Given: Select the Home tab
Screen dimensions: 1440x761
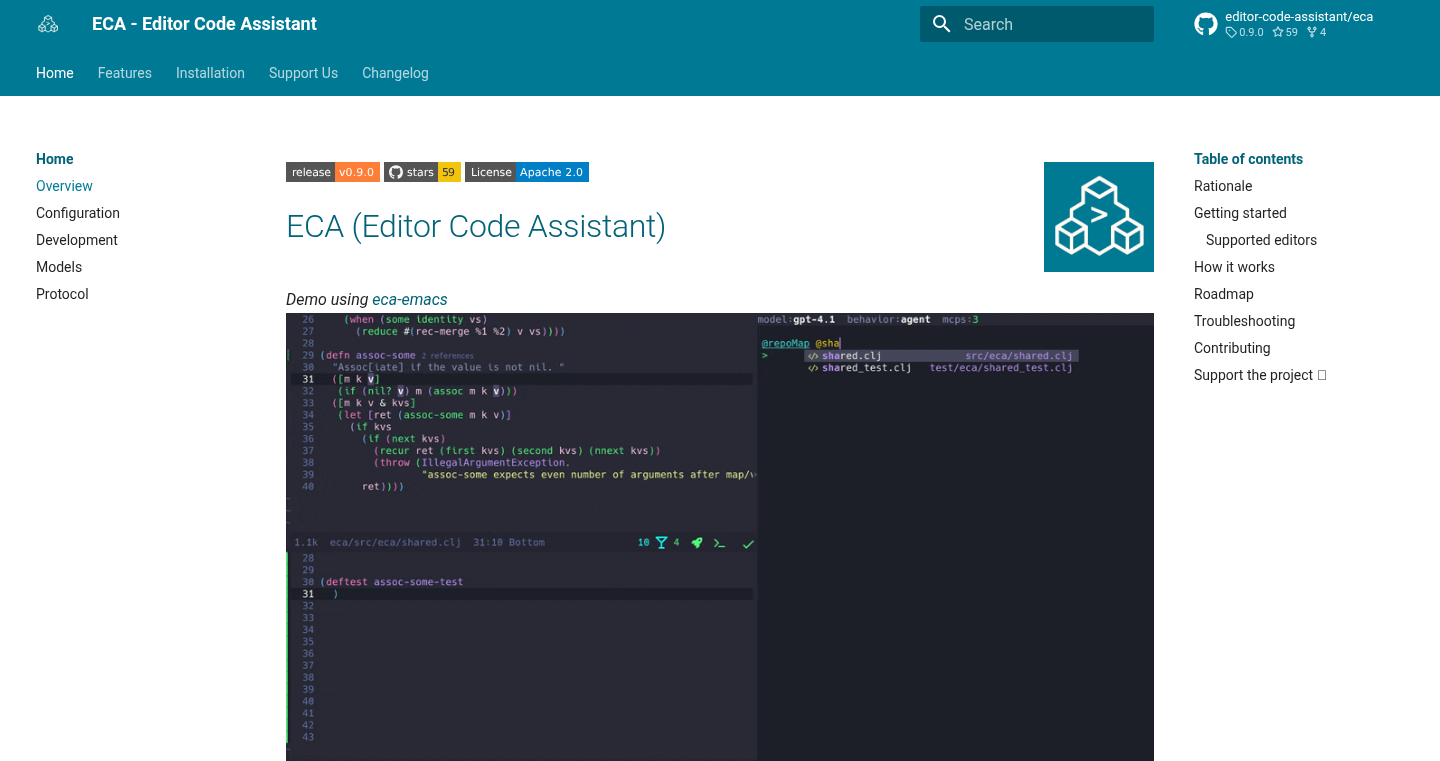Looking at the screenshot, I should (55, 73).
